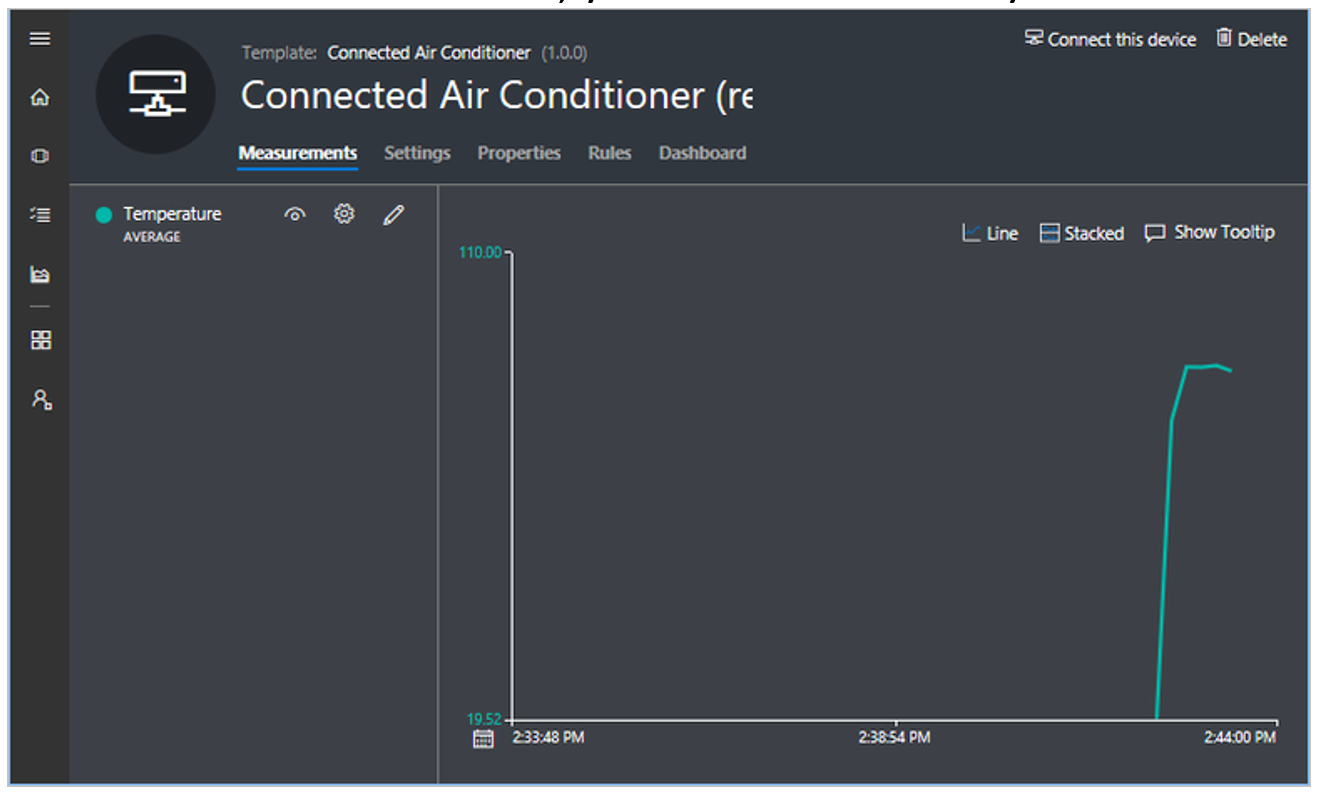Screen dimensions: 1321x795
Task: Open Analytics chart sidebar icon
Action: [40, 273]
